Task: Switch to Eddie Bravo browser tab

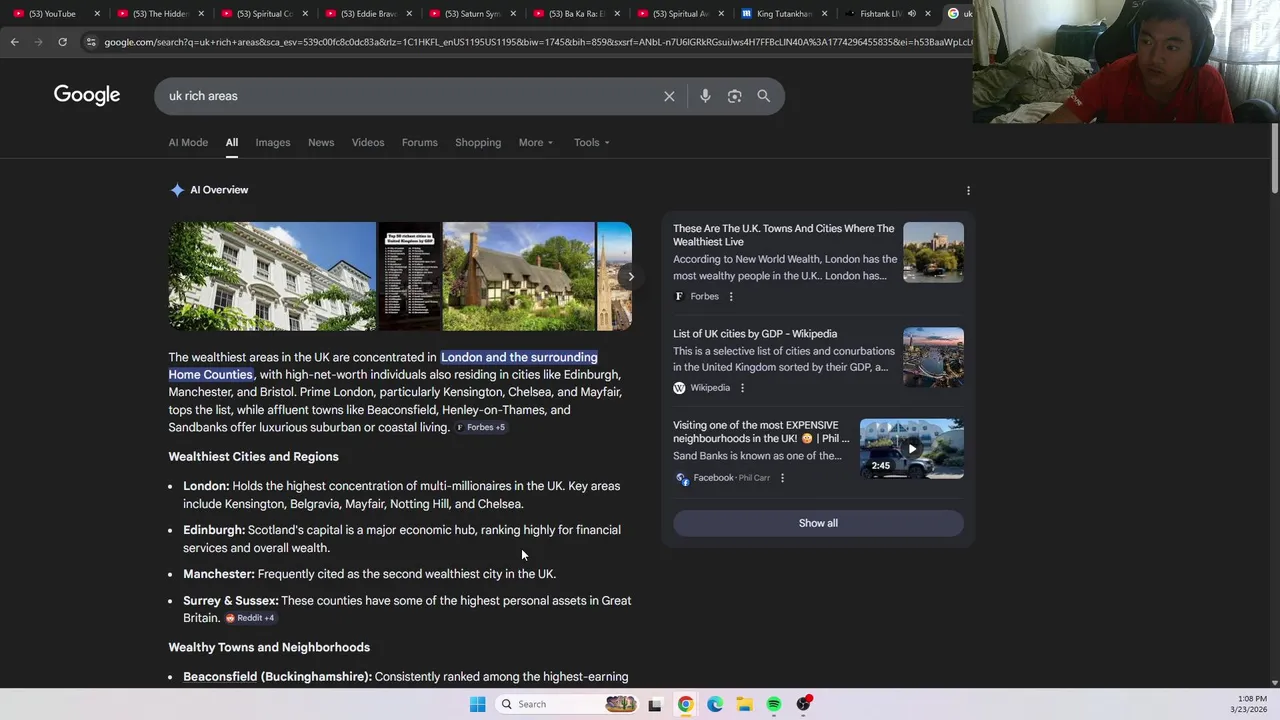Action: point(368,14)
